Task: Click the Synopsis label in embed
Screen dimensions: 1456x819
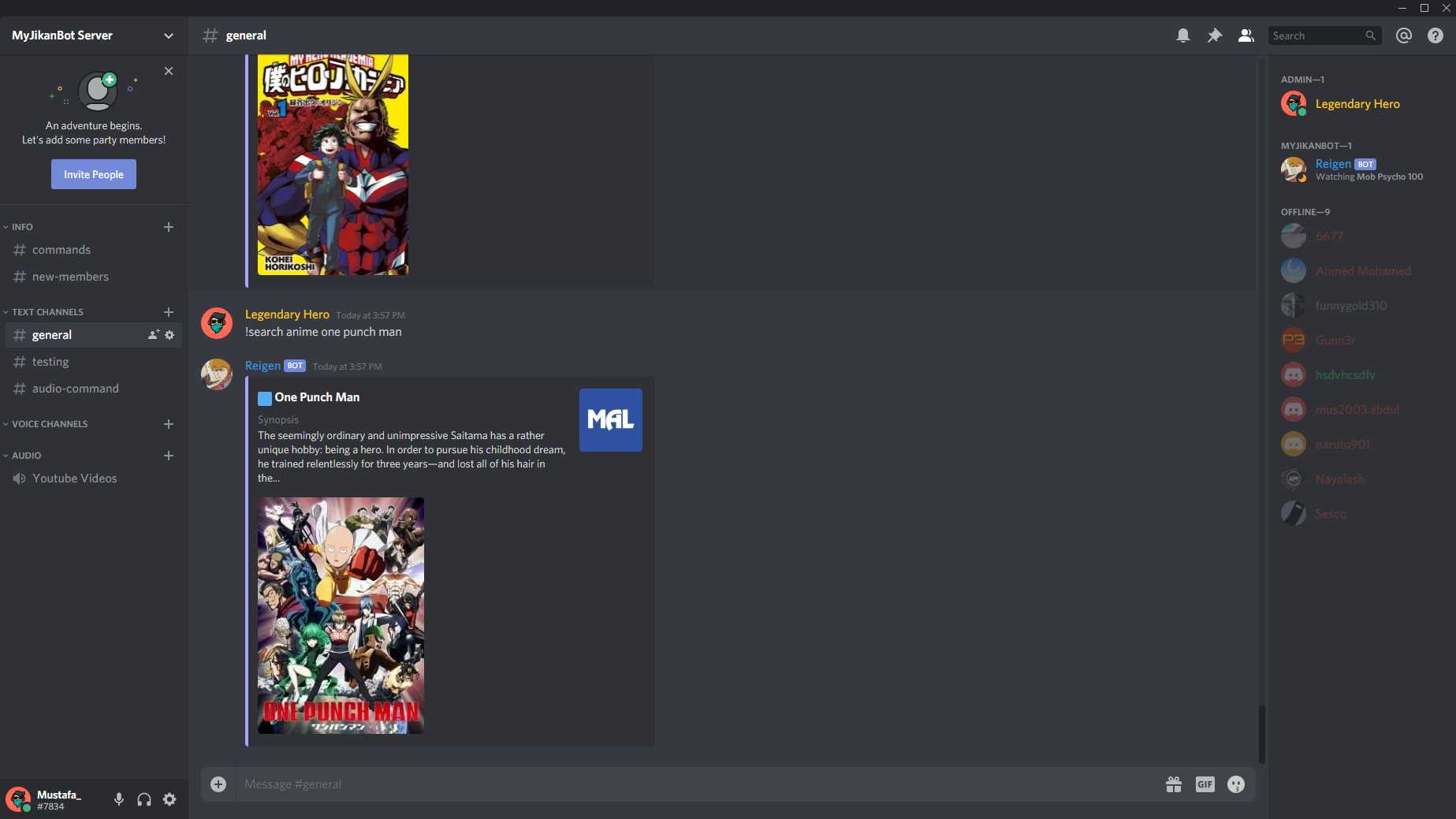Action: (278, 420)
